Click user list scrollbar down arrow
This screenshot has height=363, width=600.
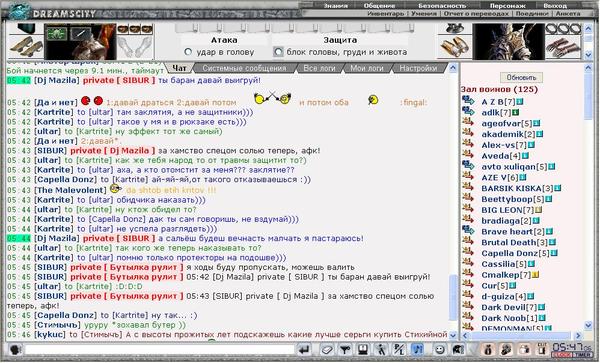pyautogui.click(x=589, y=325)
